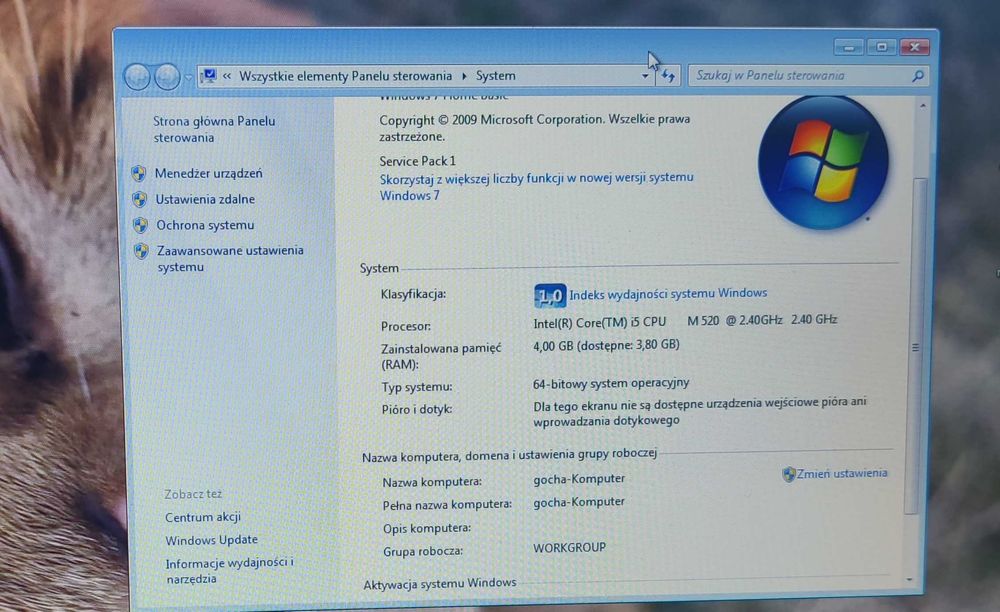Open the address bar history dropdown arrow
1000x612 pixels.
pyautogui.click(x=645, y=76)
